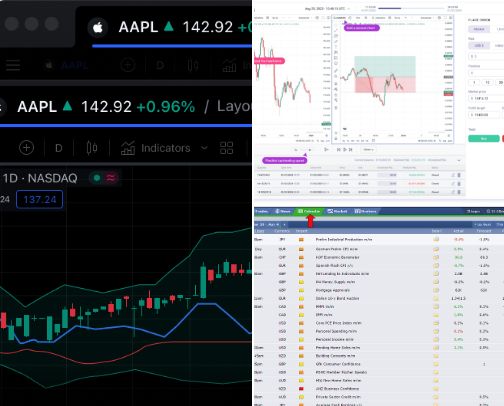This screenshot has height=406, width=504.
Task: Switch to the Calendar tab
Action: (309, 211)
